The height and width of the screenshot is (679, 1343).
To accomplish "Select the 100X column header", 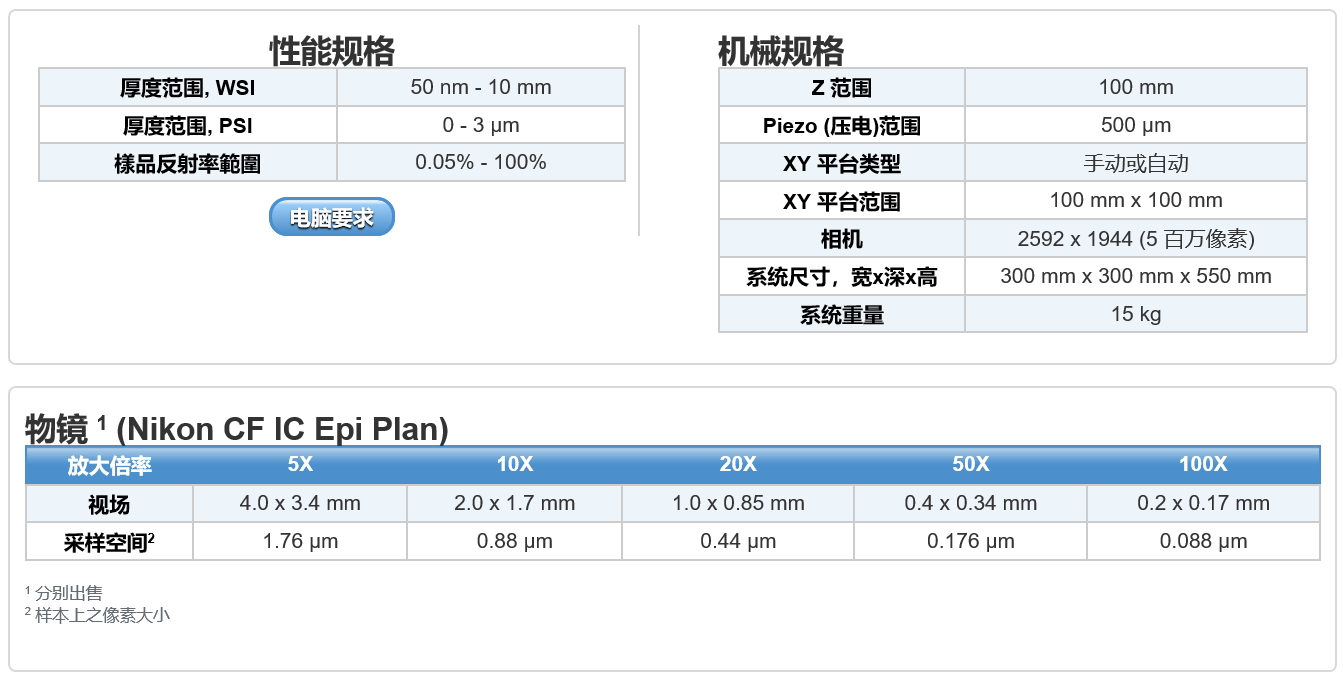I will [1203, 465].
